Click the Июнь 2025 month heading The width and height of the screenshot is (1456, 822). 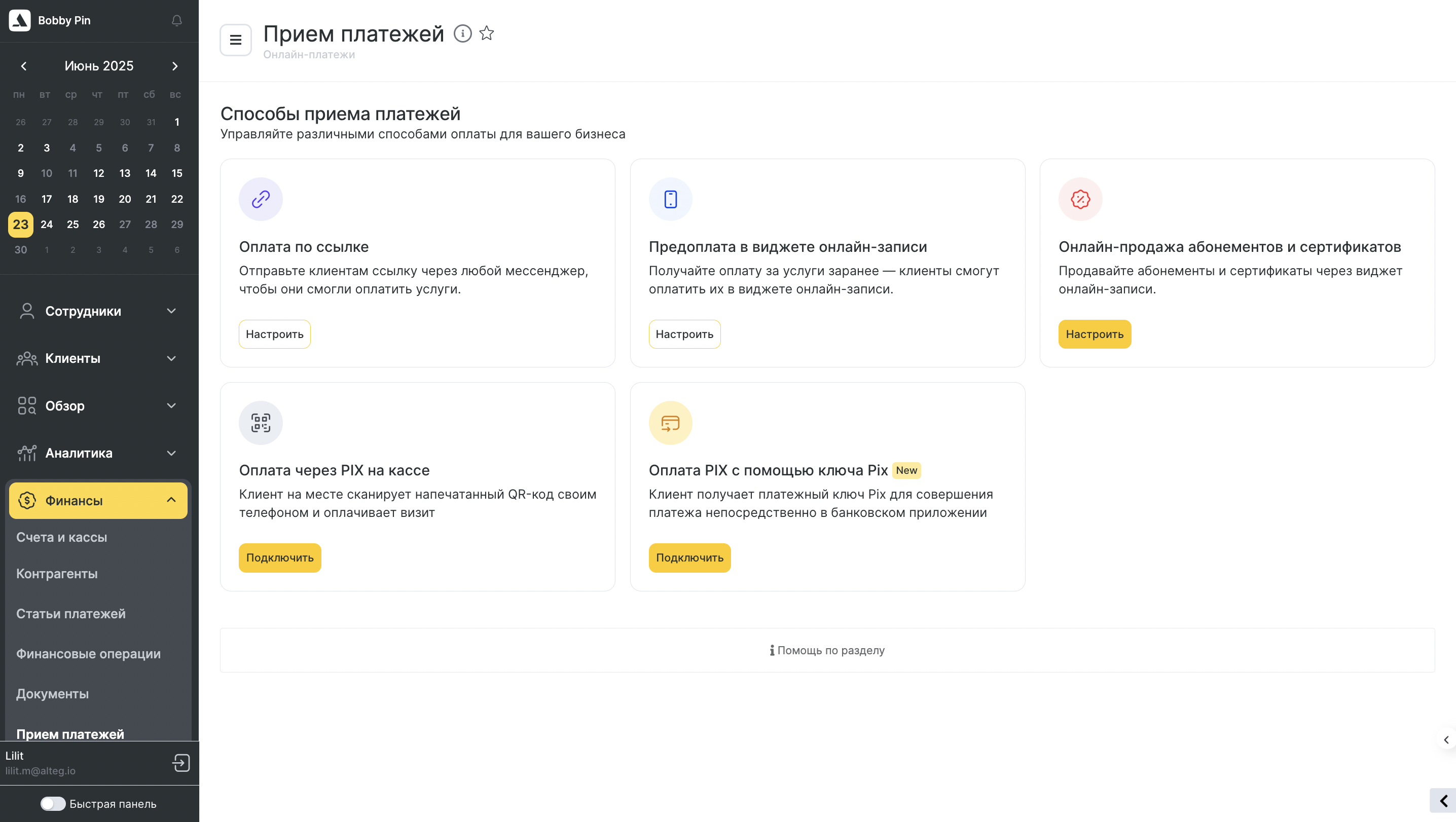[99, 66]
